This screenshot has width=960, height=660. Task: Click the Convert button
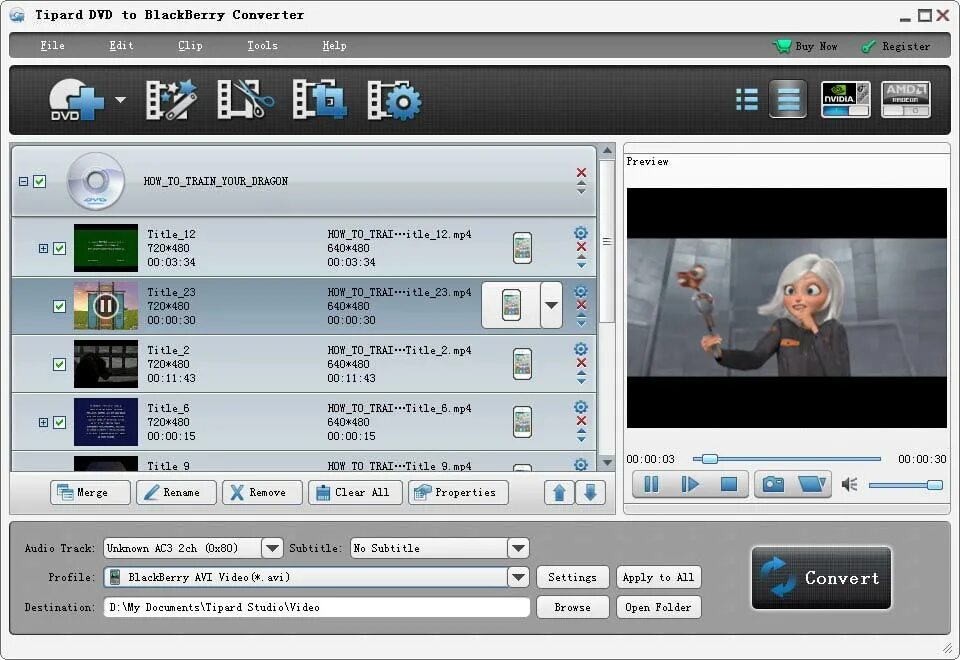[821, 578]
